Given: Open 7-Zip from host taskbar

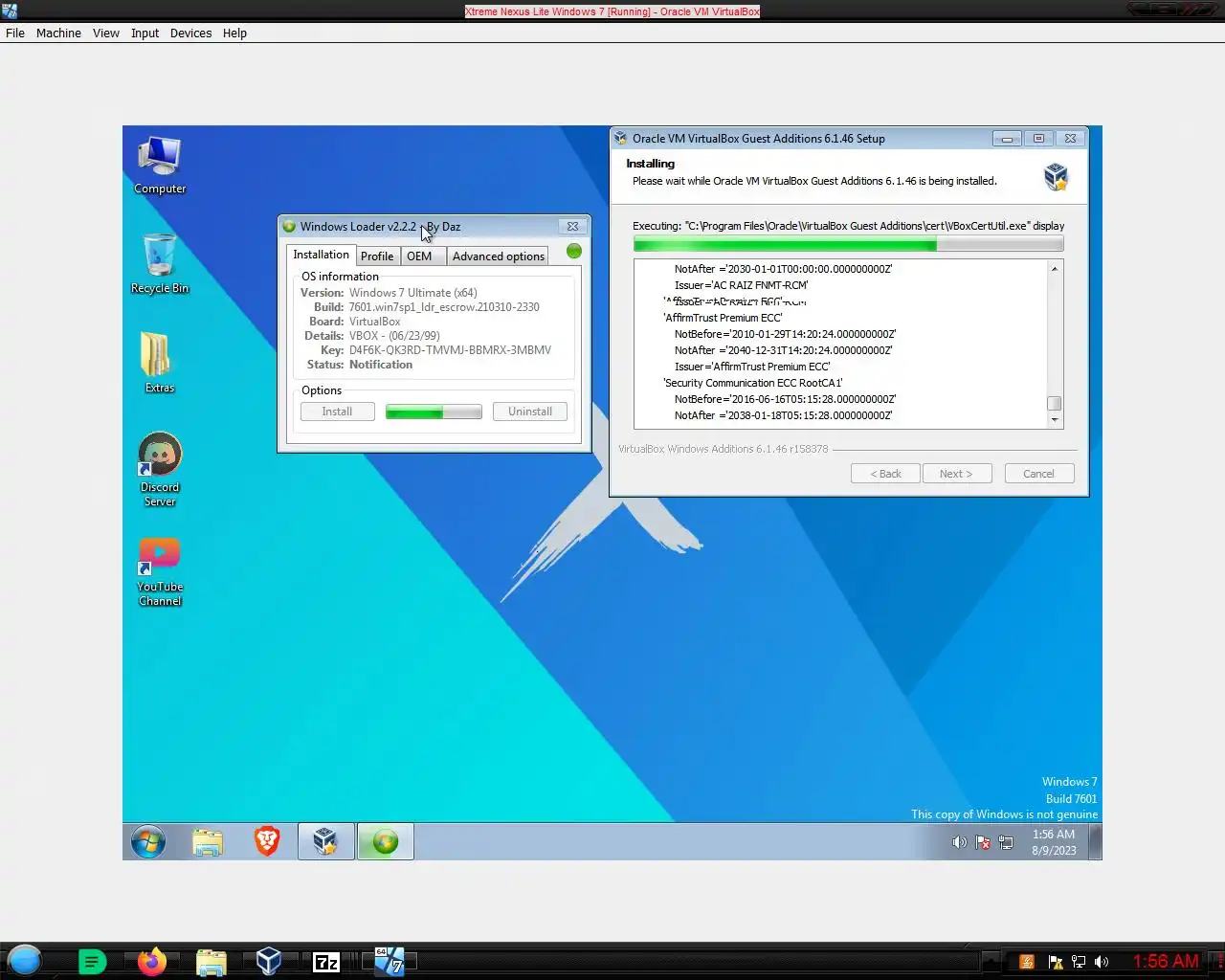Looking at the screenshot, I should tap(326, 962).
